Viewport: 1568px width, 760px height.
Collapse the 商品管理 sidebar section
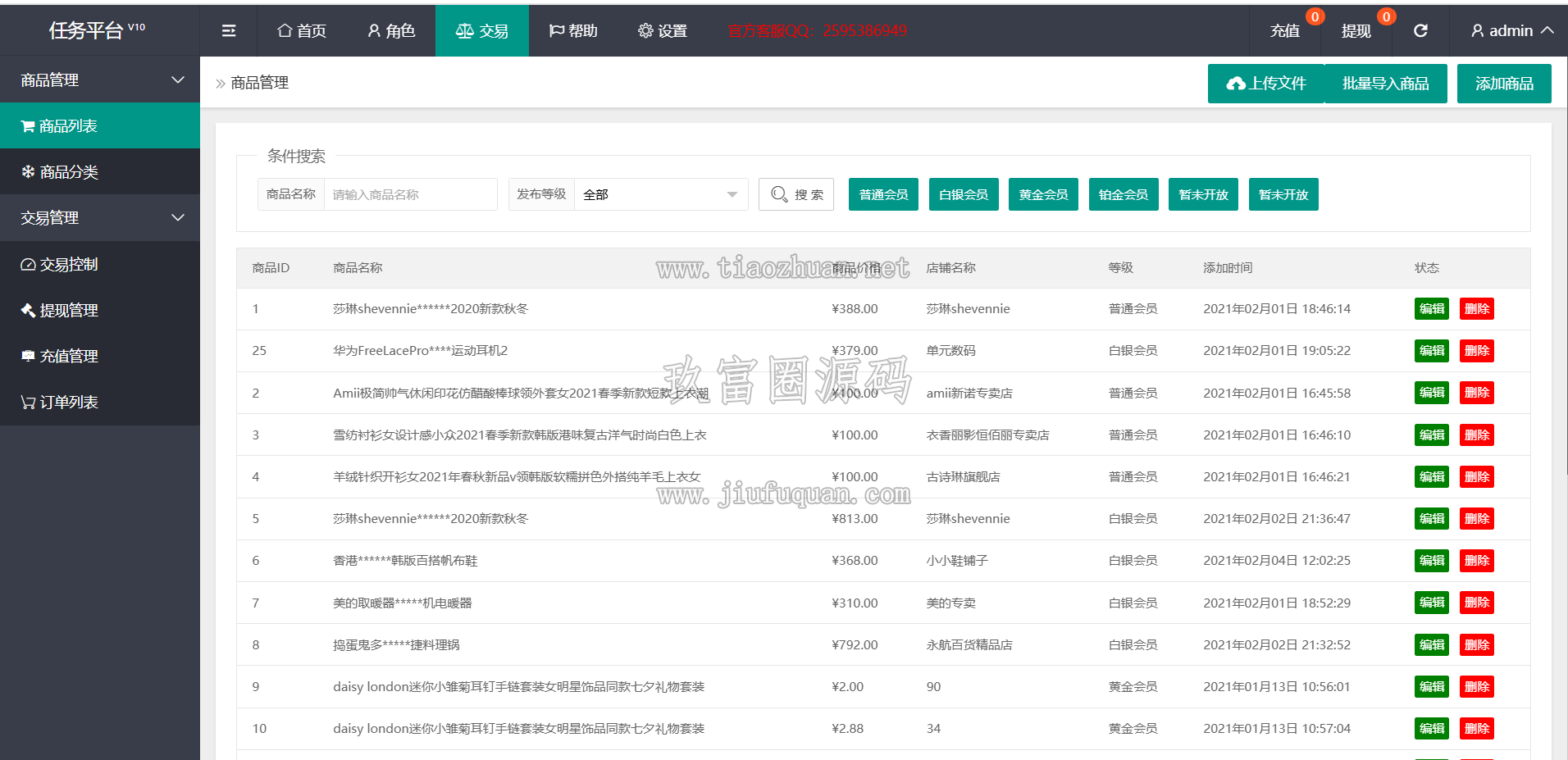coord(100,80)
